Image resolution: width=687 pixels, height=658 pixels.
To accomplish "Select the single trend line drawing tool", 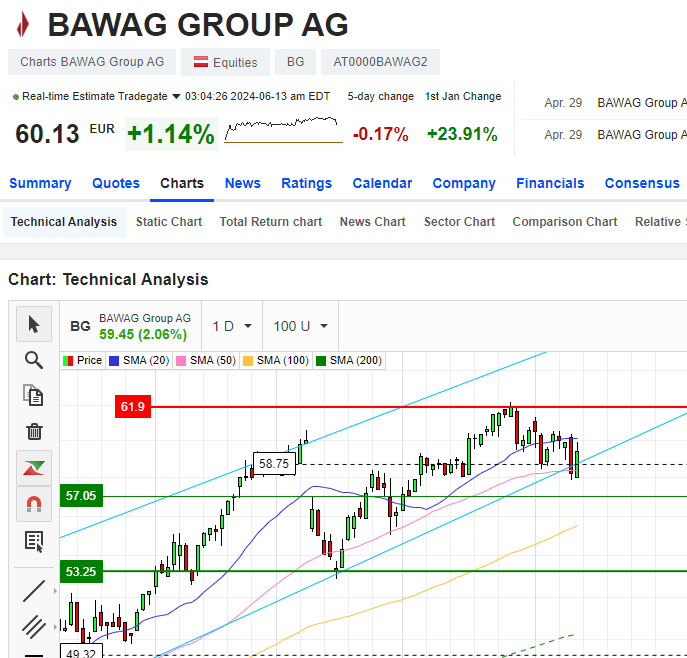I will click(34, 590).
